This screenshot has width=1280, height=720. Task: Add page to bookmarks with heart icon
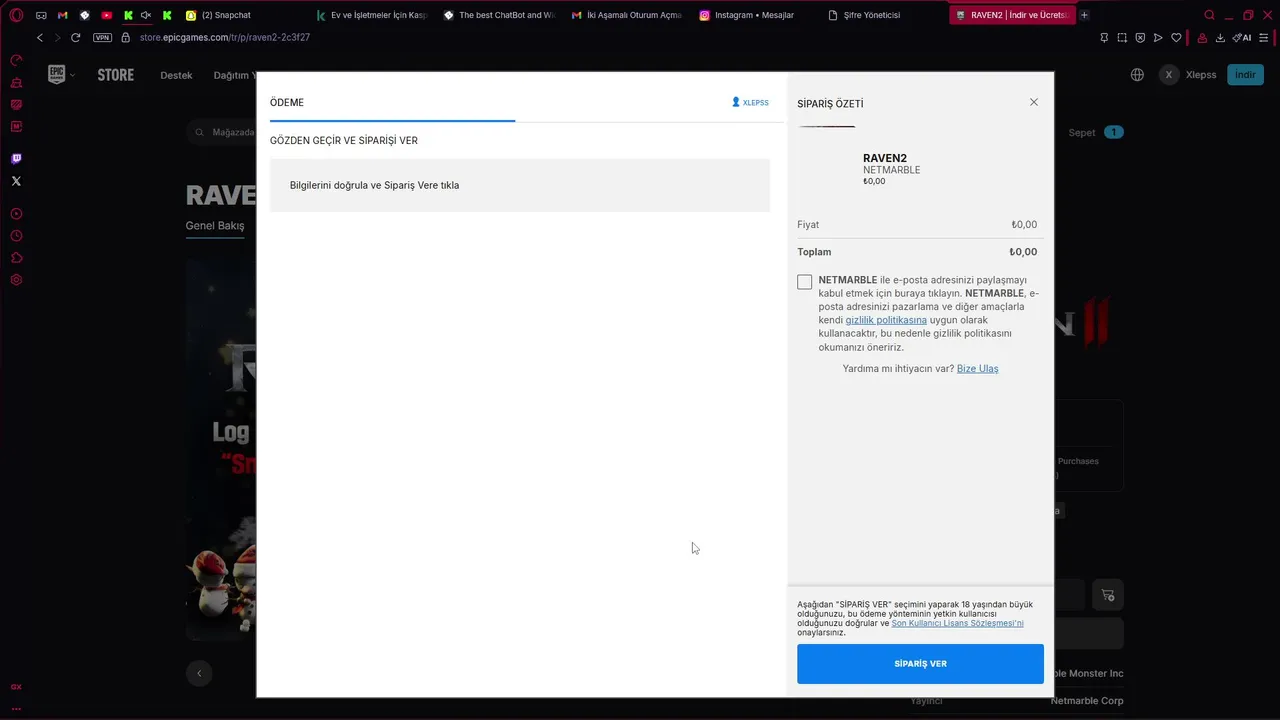pyautogui.click(x=1176, y=37)
